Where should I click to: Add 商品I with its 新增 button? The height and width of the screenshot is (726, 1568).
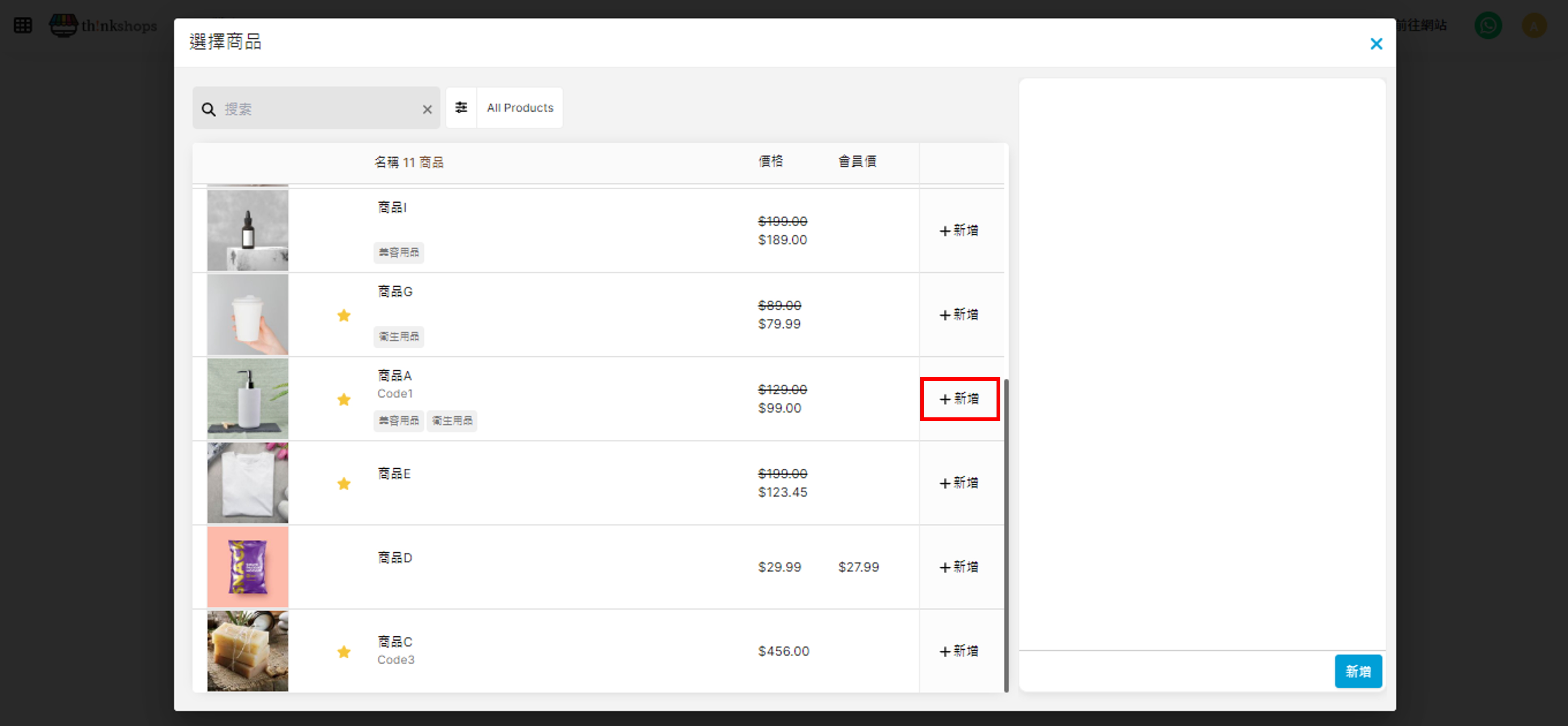(959, 231)
